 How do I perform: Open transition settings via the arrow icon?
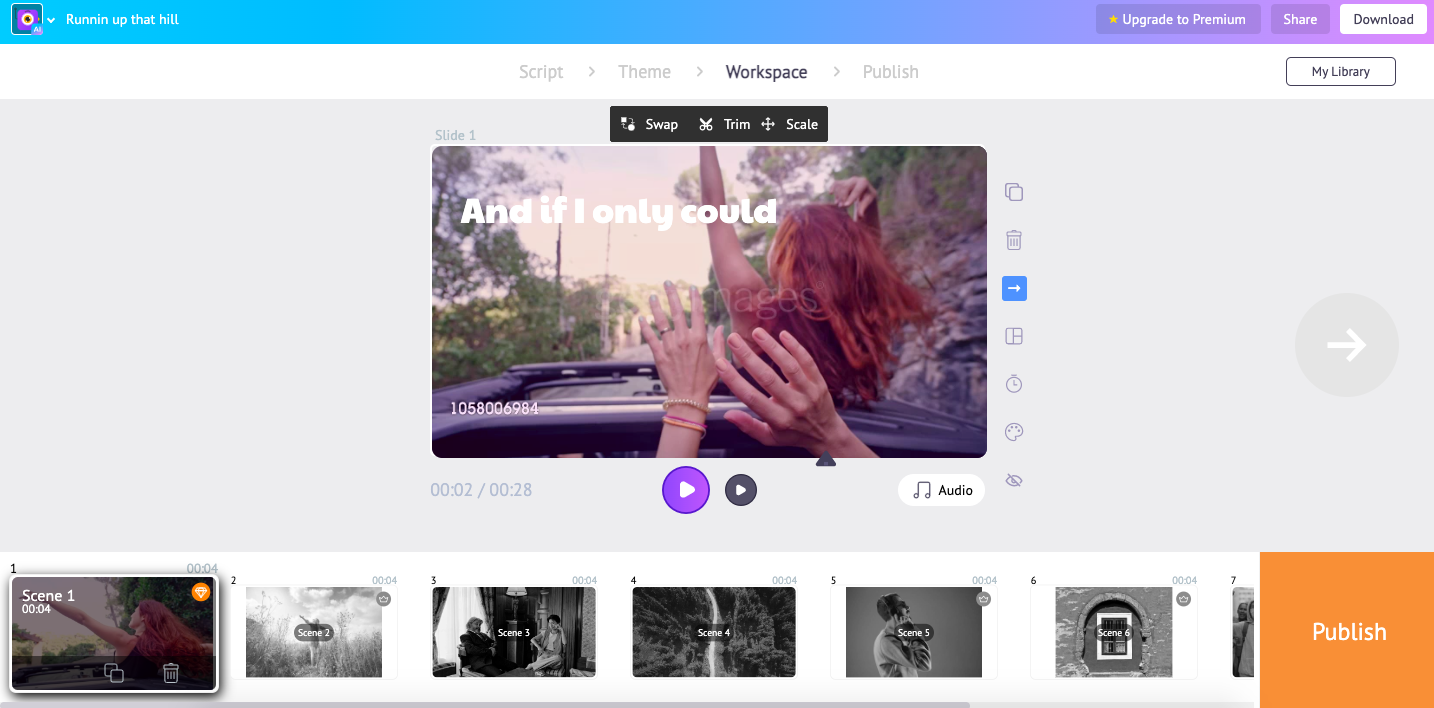pyautogui.click(x=1014, y=288)
